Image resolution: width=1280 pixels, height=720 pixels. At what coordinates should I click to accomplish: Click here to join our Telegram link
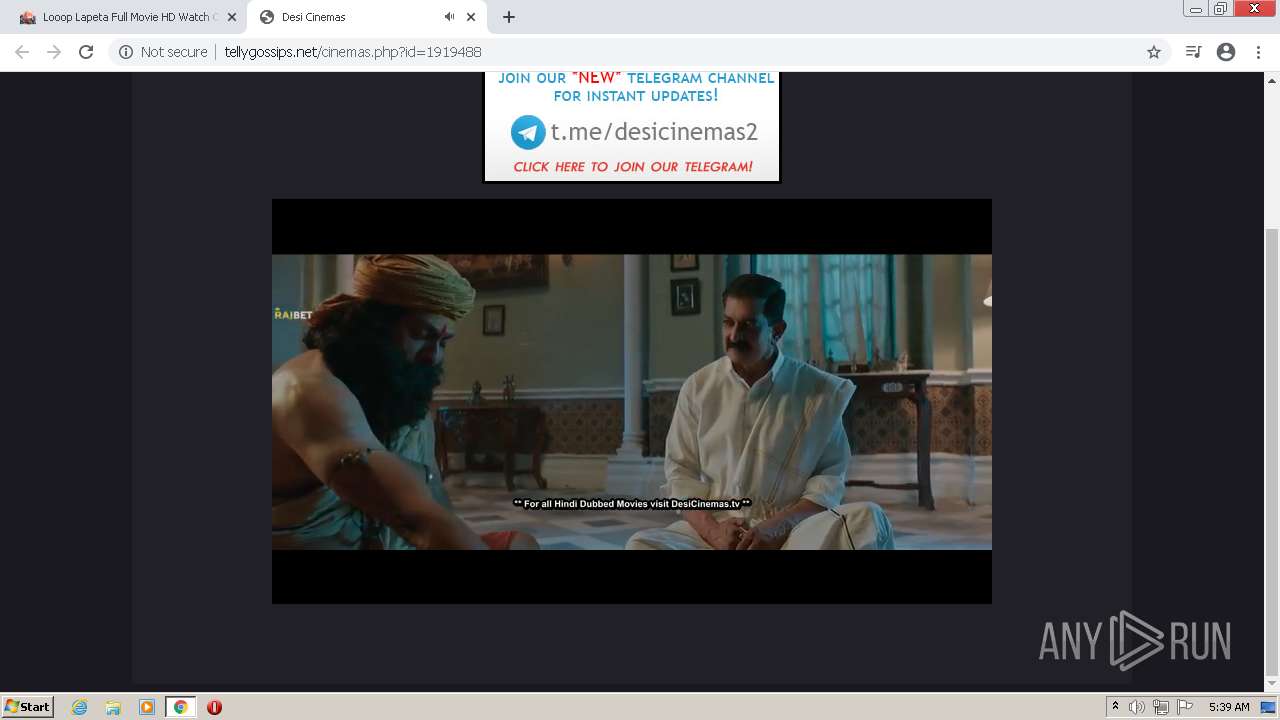click(x=633, y=167)
